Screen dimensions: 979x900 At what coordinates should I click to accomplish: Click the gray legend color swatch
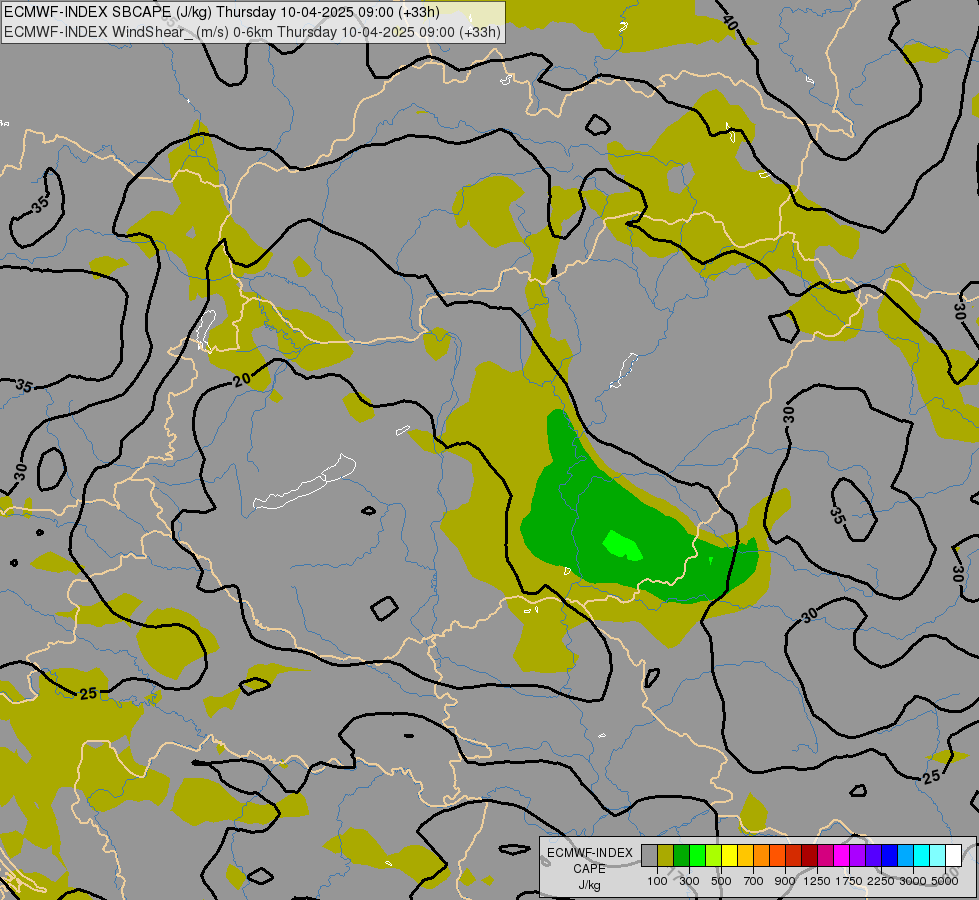click(649, 855)
